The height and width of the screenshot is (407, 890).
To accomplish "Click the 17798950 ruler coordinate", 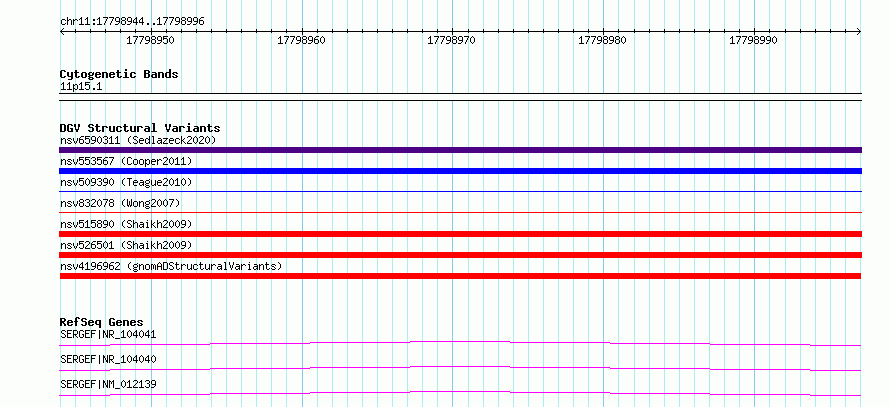I will (x=150, y=40).
